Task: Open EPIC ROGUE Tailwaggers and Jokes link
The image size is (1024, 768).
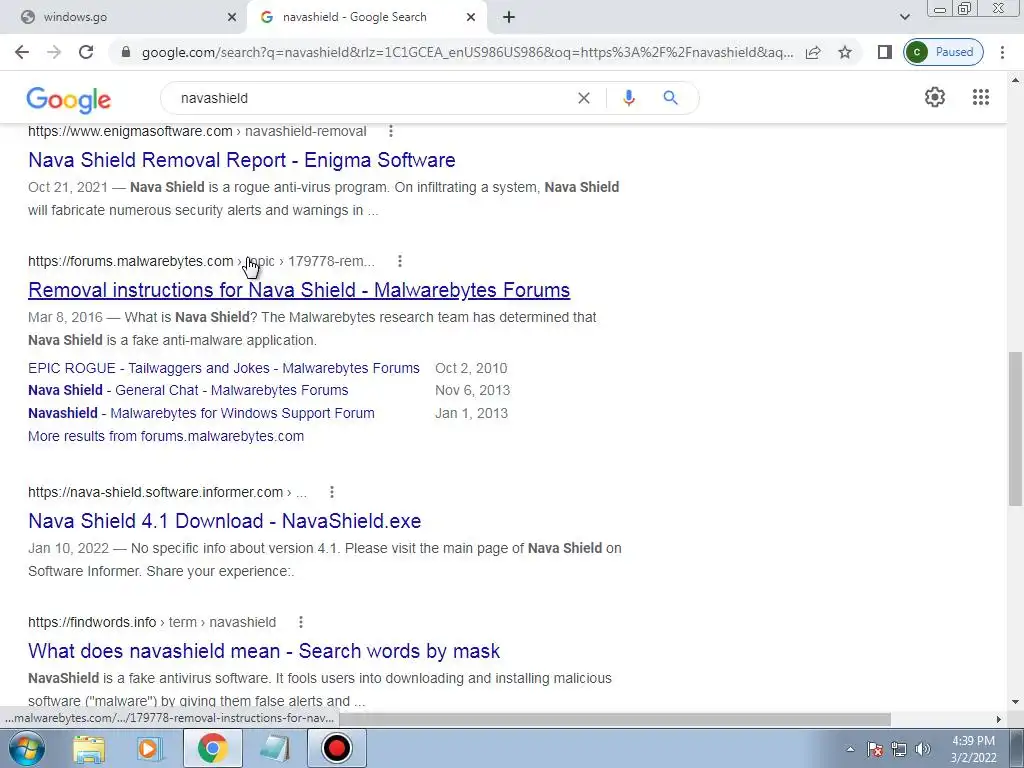Action: click(x=224, y=368)
